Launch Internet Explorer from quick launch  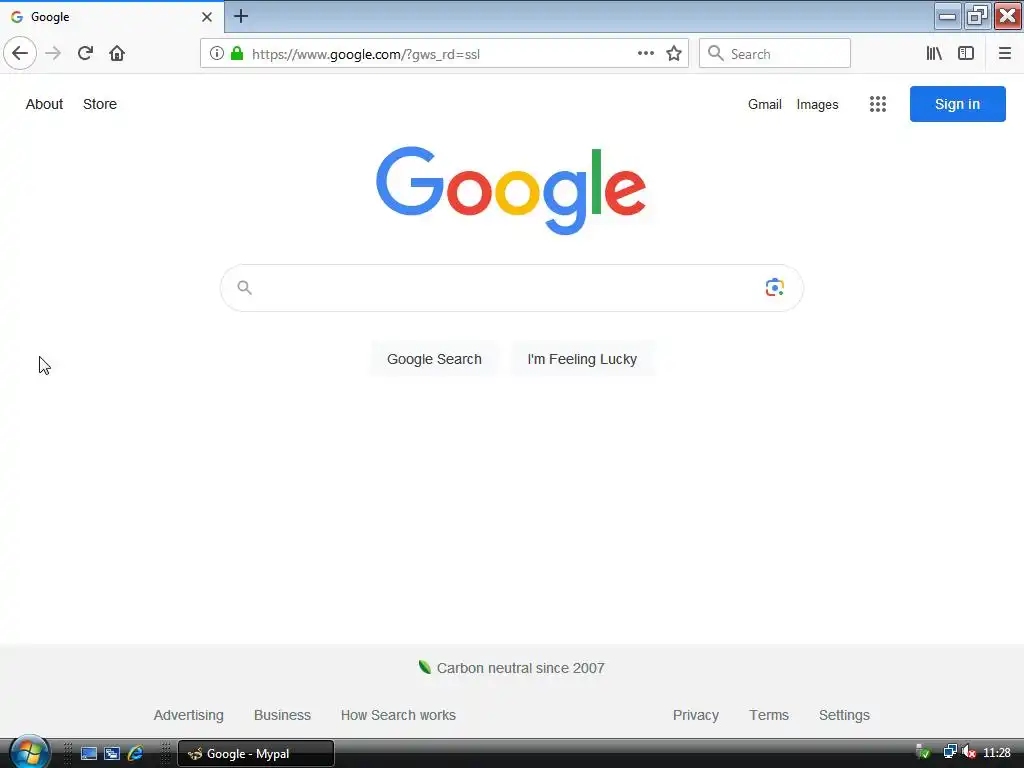[x=135, y=754]
